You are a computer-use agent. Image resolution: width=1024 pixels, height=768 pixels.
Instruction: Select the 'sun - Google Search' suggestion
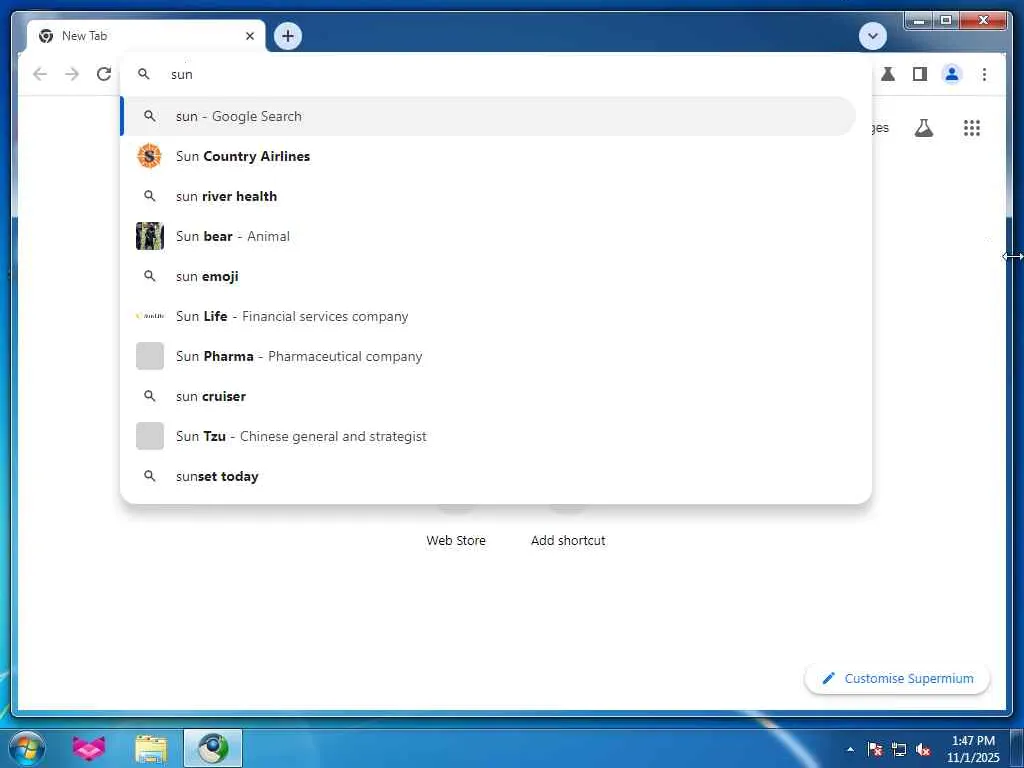click(x=488, y=116)
